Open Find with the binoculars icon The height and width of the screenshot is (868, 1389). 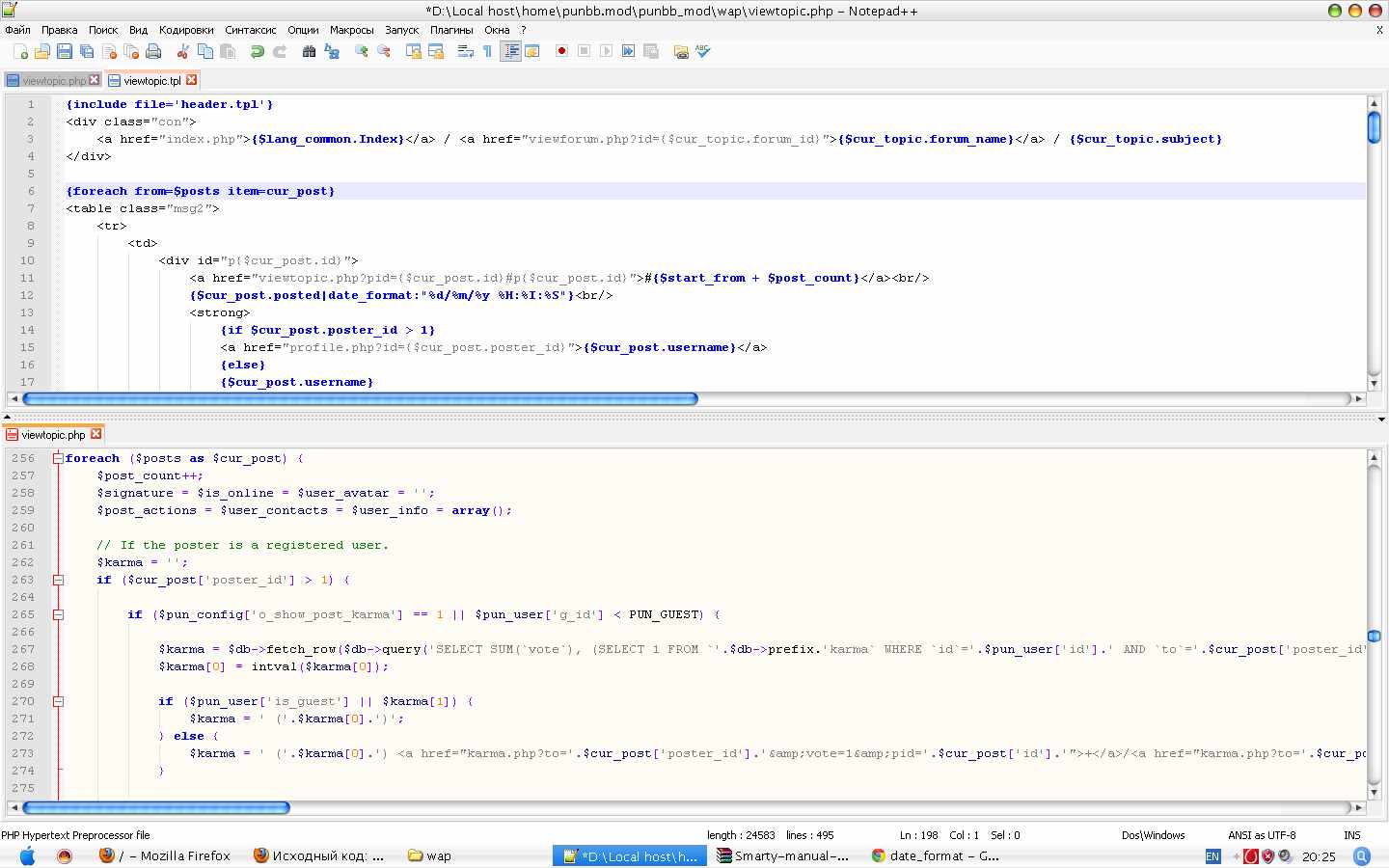[x=309, y=51]
